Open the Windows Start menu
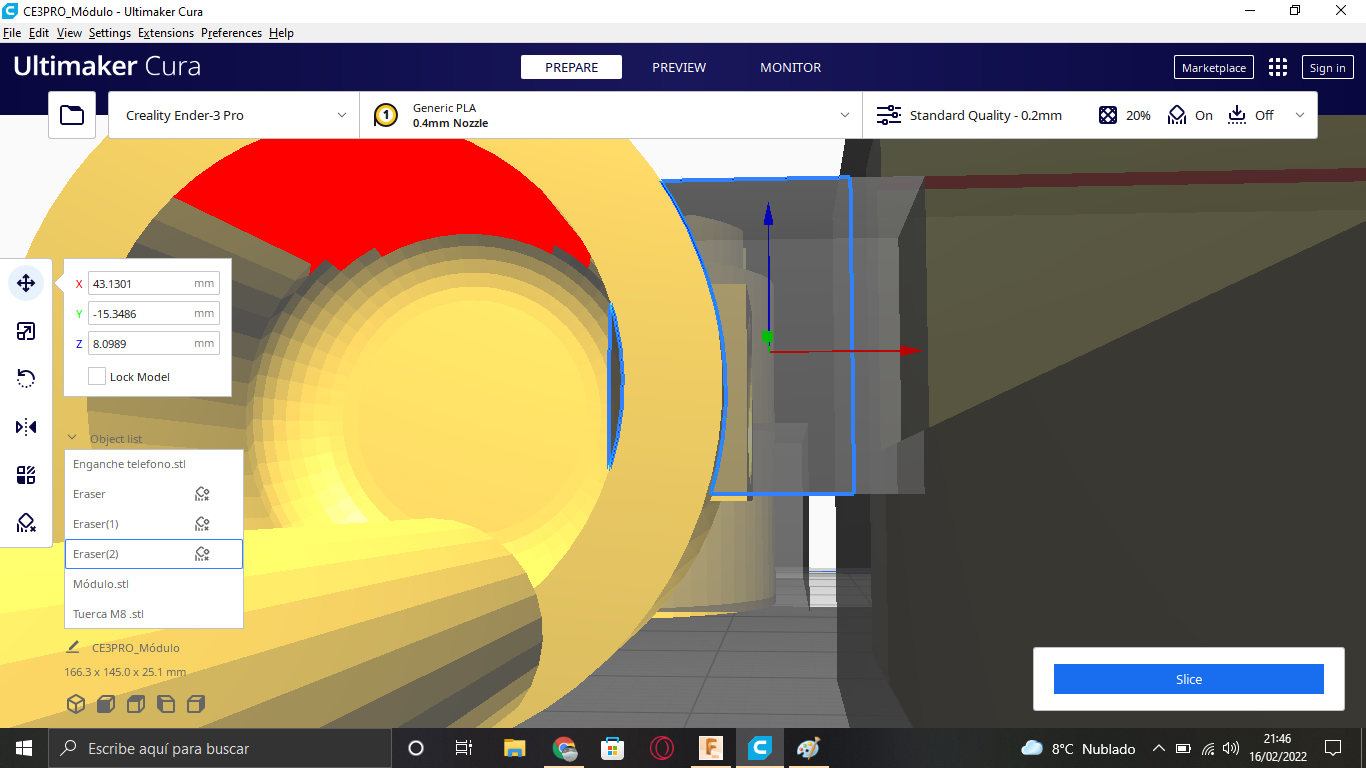 (x=24, y=748)
